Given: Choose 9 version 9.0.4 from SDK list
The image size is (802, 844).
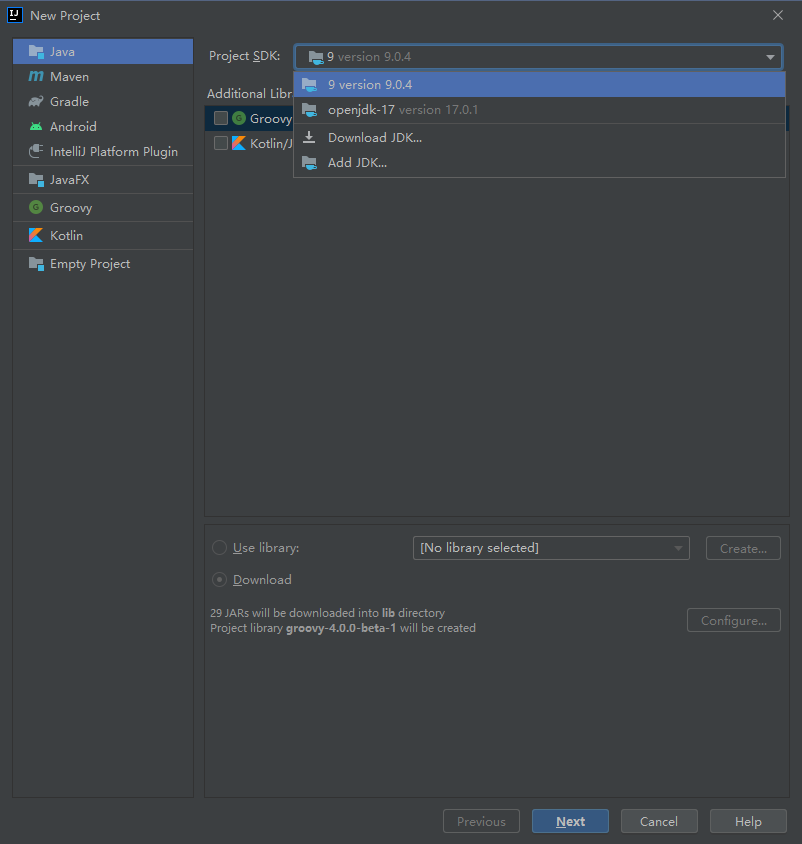Looking at the screenshot, I should pos(539,85).
